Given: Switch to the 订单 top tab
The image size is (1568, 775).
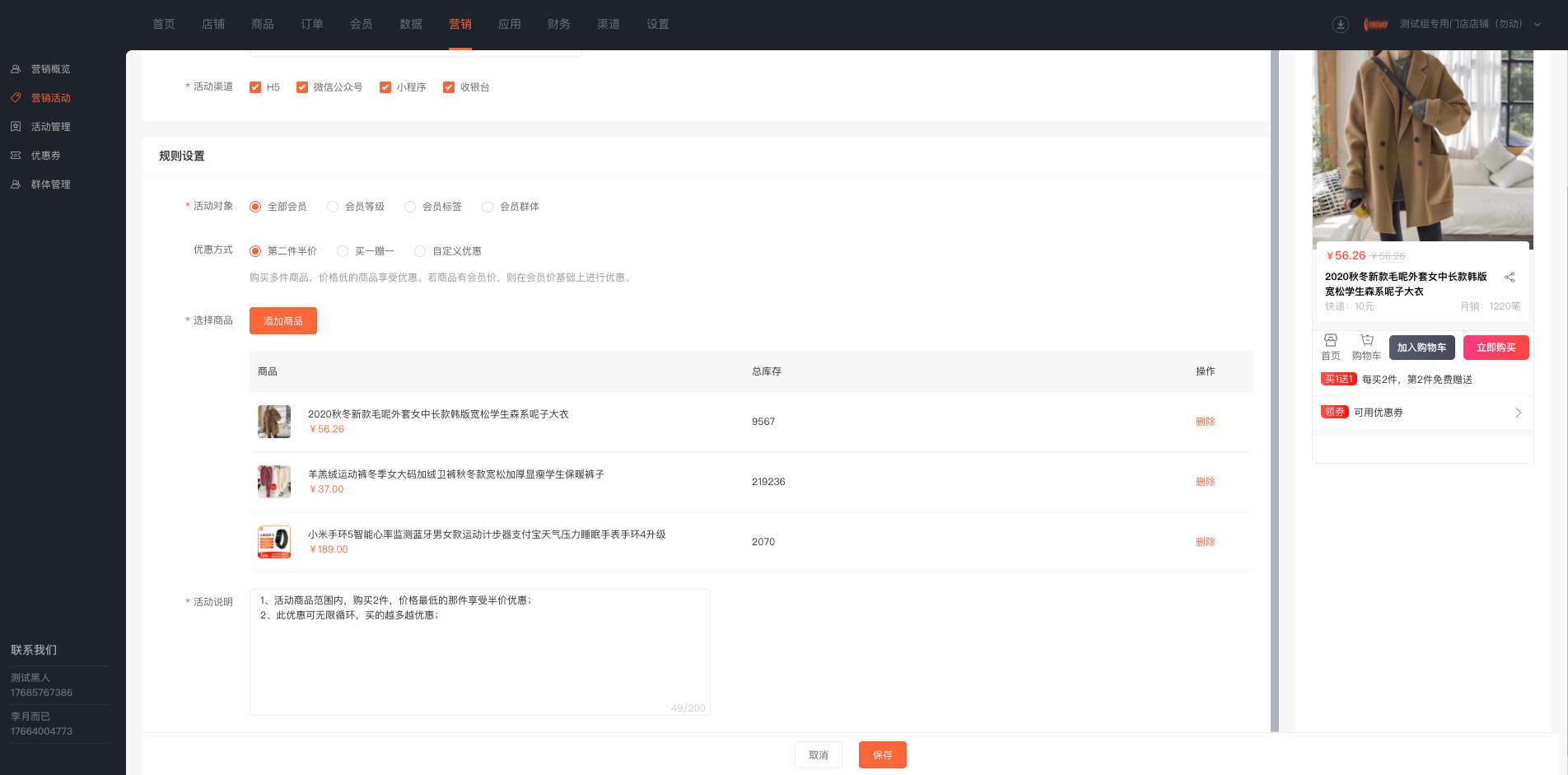Looking at the screenshot, I should click(x=312, y=25).
